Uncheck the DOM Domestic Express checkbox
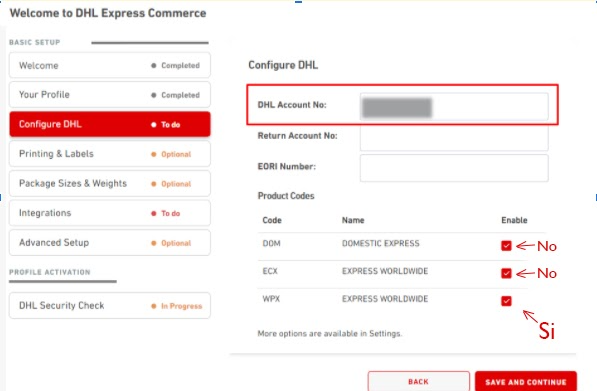Viewport: 597px width, 391px height. point(506,246)
